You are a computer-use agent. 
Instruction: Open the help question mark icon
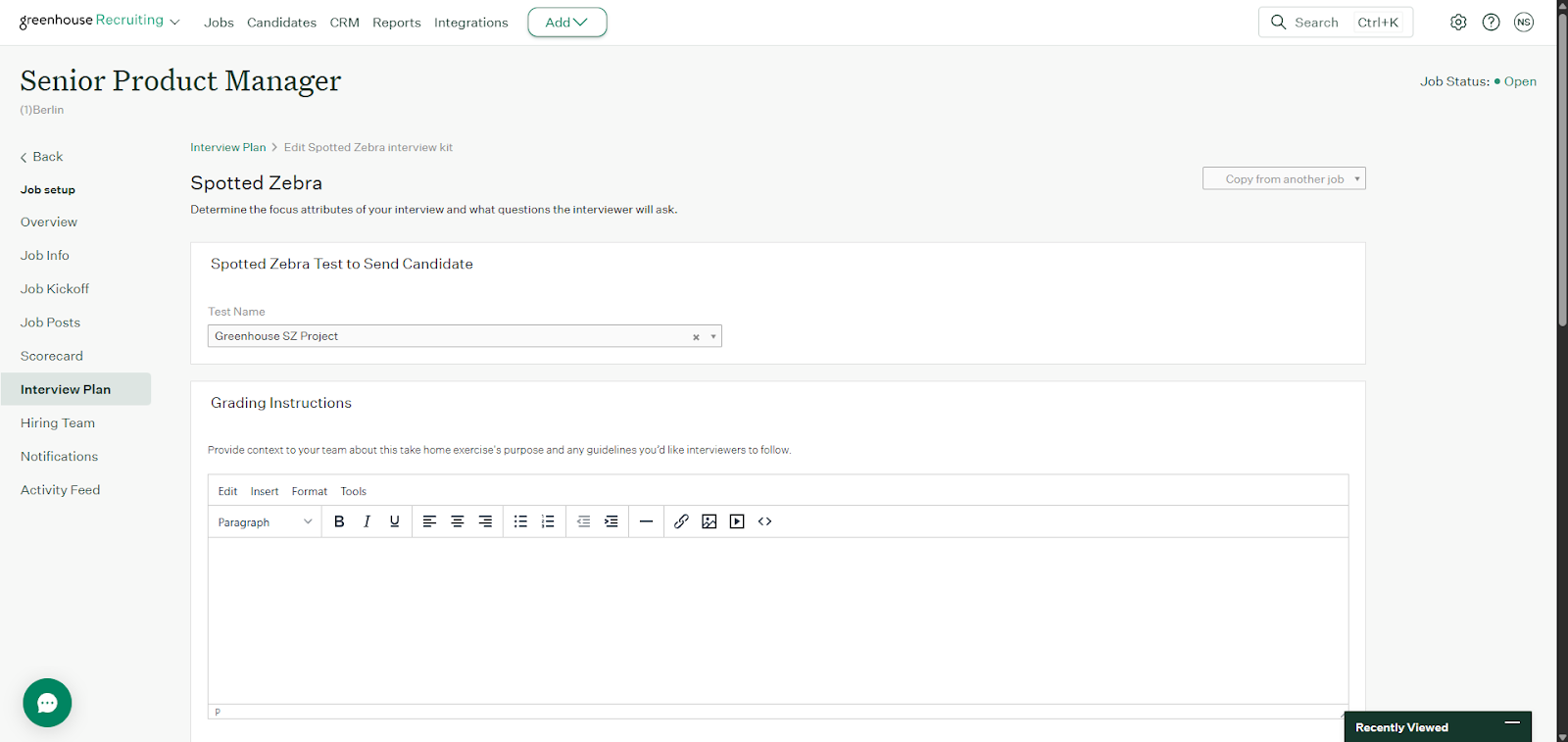coord(1491,23)
